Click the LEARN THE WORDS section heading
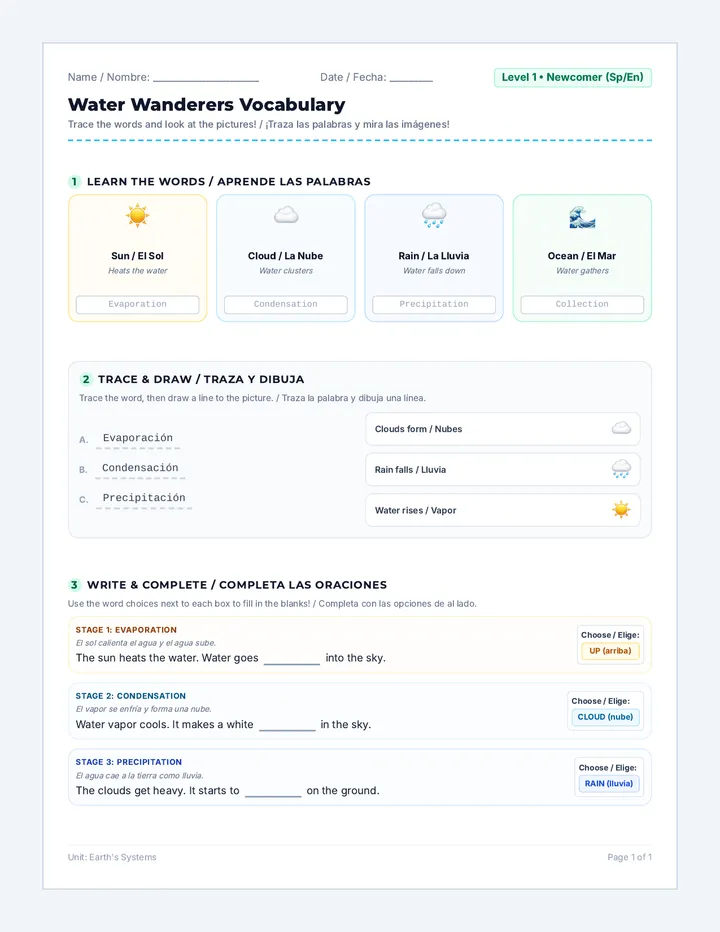 [229, 181]
